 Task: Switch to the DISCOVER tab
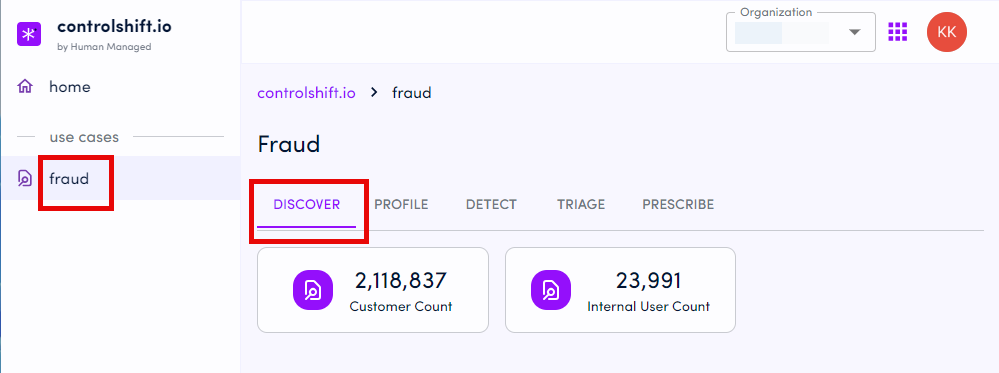[x=306, y=205]
